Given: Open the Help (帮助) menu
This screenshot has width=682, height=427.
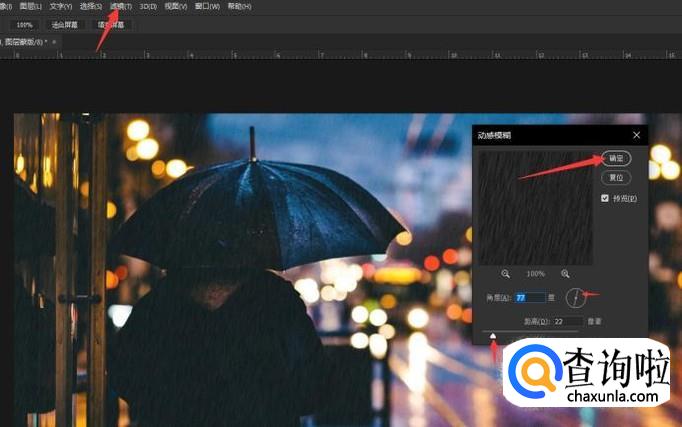Looking at the screenshot, I should pyautogui.click(x=239, y=6).
